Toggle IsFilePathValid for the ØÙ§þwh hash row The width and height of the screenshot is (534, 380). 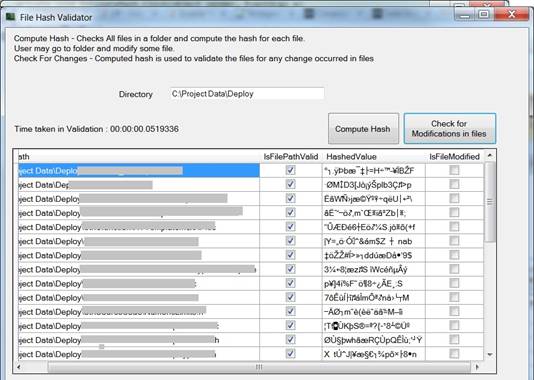(290, 340)
